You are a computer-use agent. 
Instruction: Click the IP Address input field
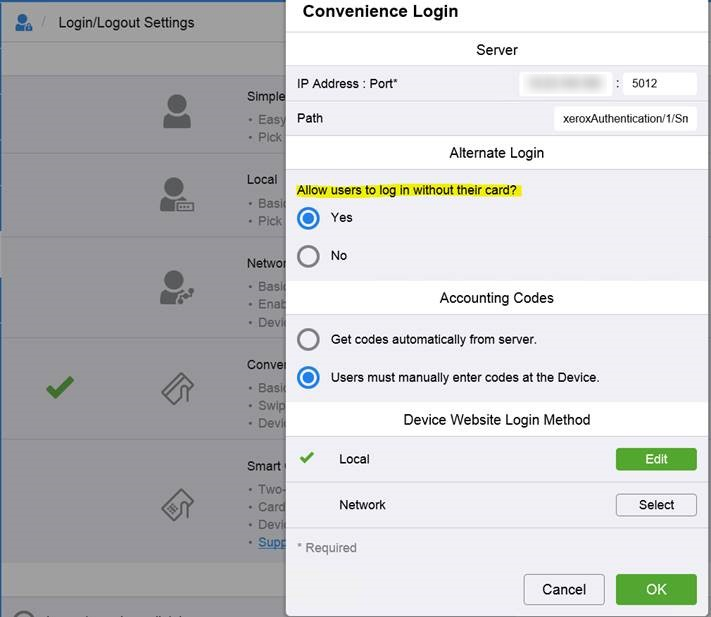(x=565, y=84)
